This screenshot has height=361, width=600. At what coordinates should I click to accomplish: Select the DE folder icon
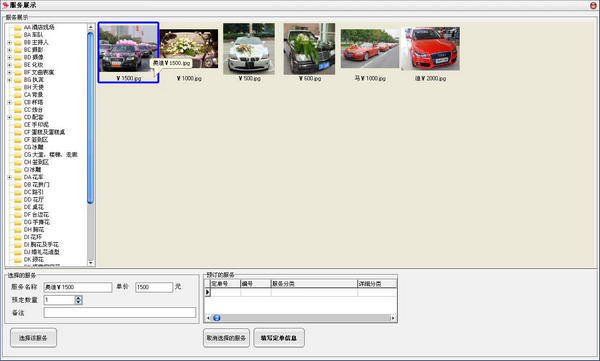pos(18,207)
